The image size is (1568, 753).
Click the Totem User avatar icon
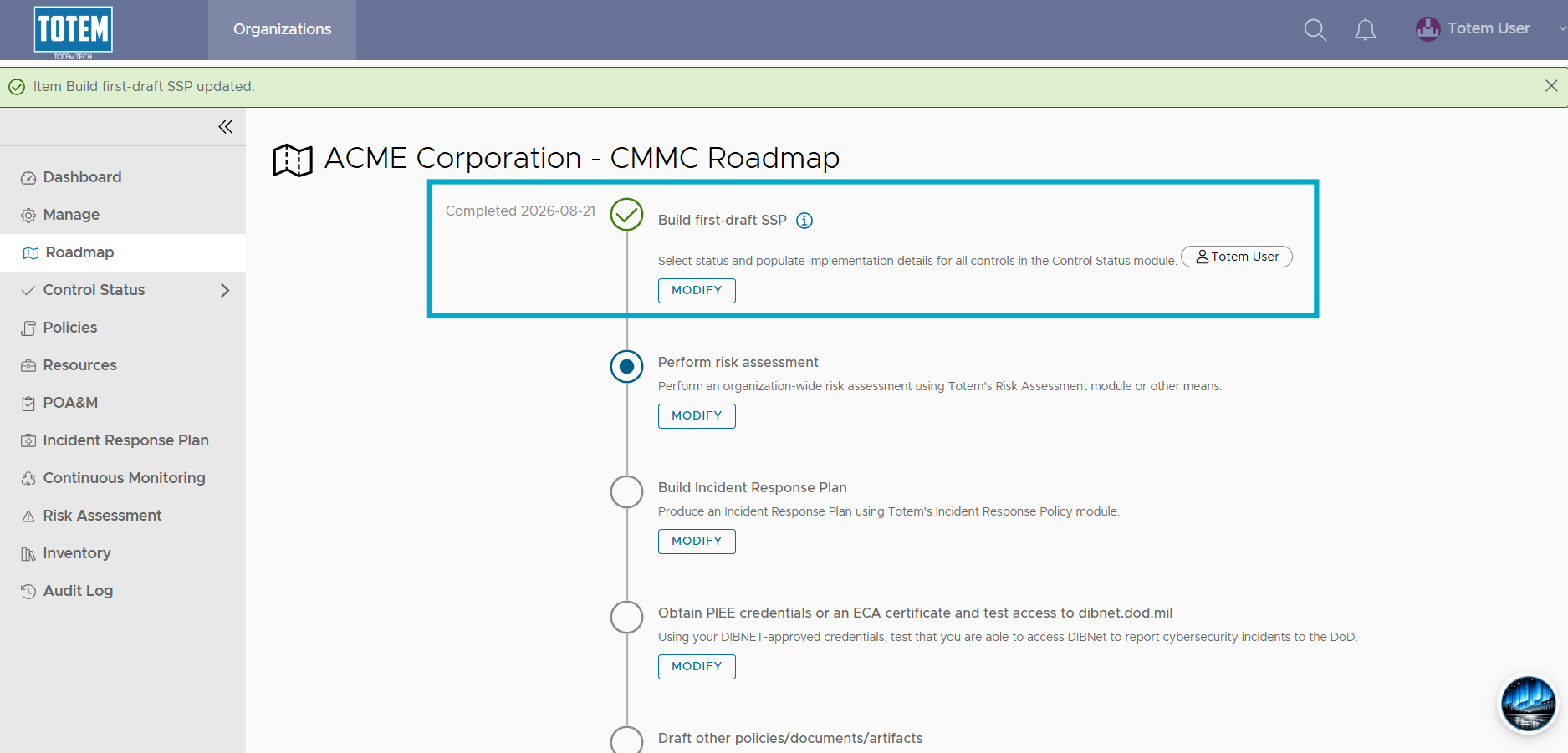point(1428,29)
